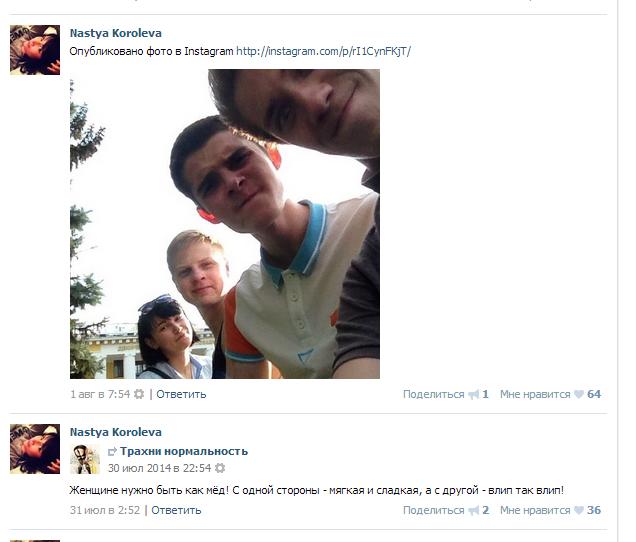This screenshot has width=636, height=542.
Task: Open the Трахни нормальность community link
Action: click(184, 451)
